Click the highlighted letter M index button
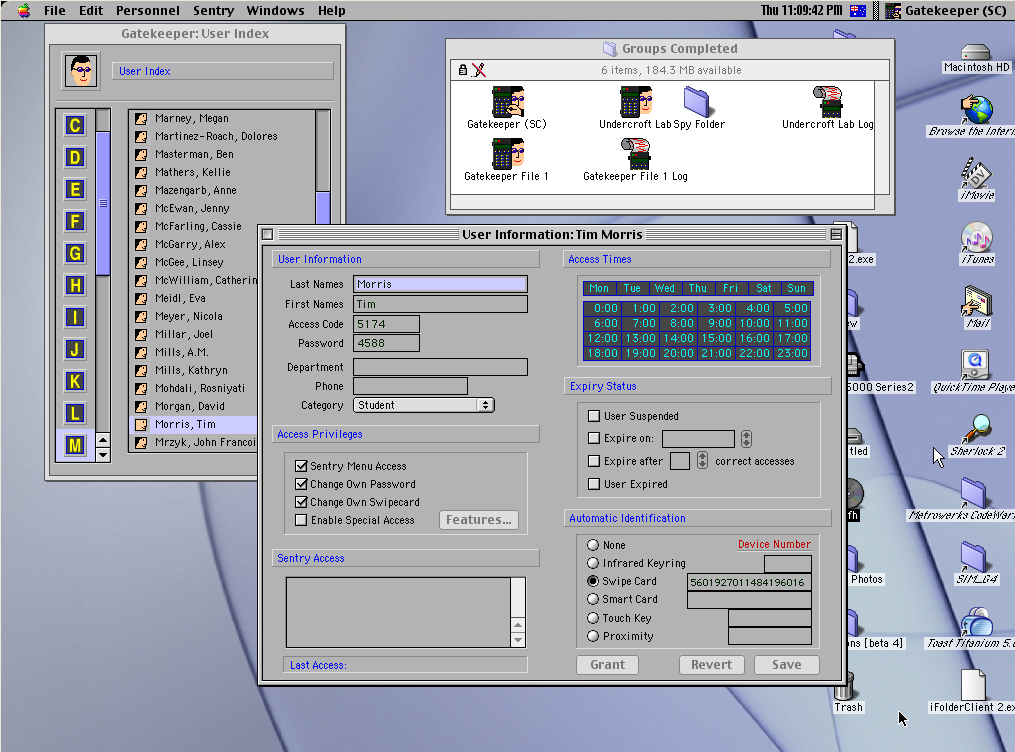Viewport: 1015px width, 752px height. coord(75,445)
